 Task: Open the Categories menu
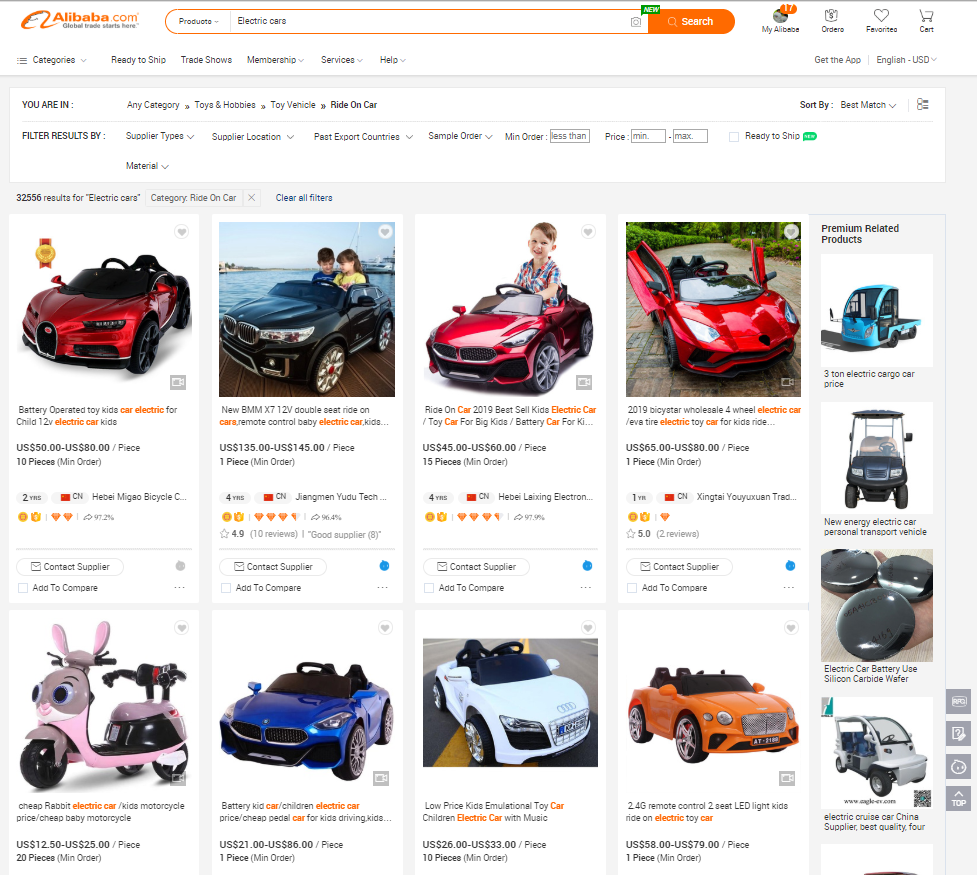click(52, 60)
